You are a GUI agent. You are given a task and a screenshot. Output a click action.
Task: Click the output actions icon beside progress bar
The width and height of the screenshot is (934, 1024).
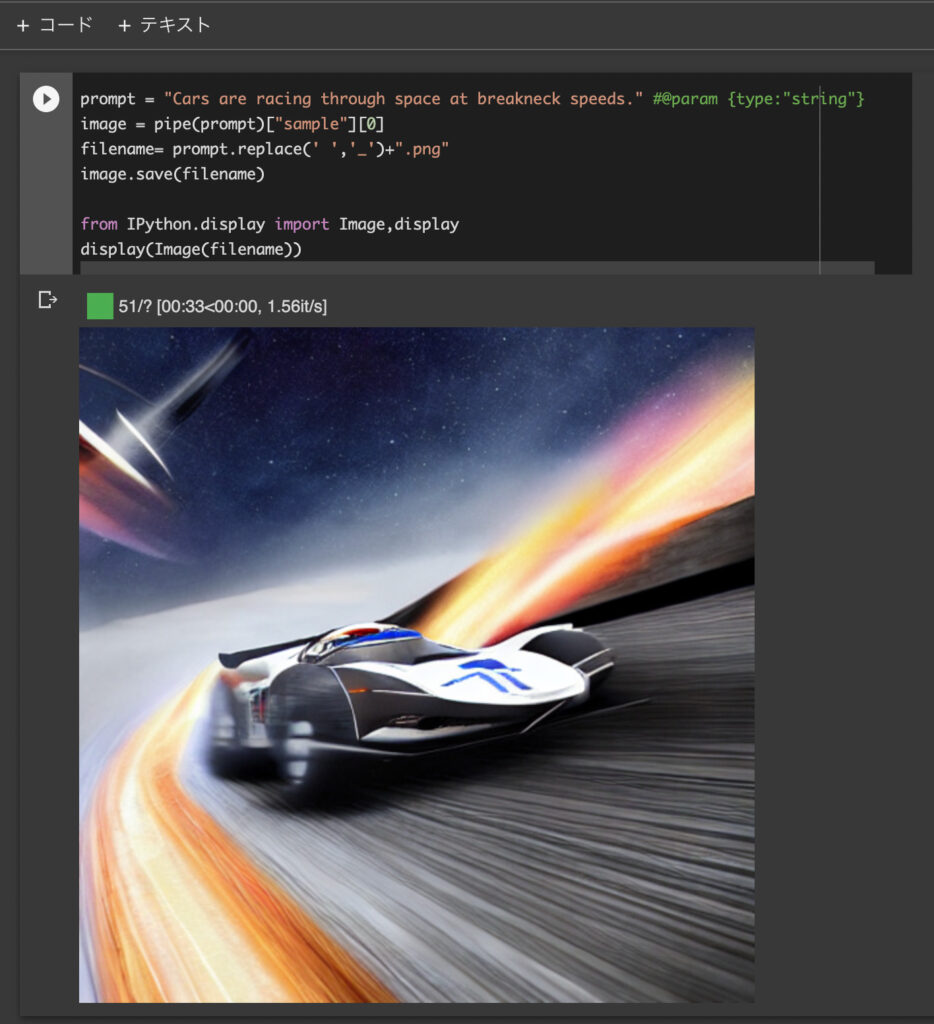pyautogui.click(x=47, y=300)
